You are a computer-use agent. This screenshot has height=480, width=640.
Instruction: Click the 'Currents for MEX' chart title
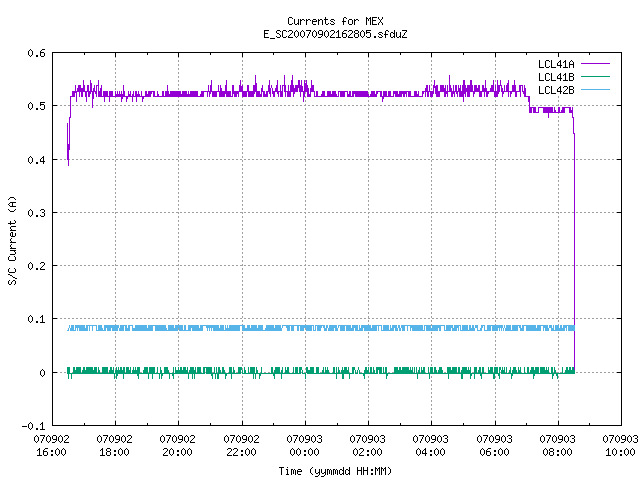tap(335, 21)
